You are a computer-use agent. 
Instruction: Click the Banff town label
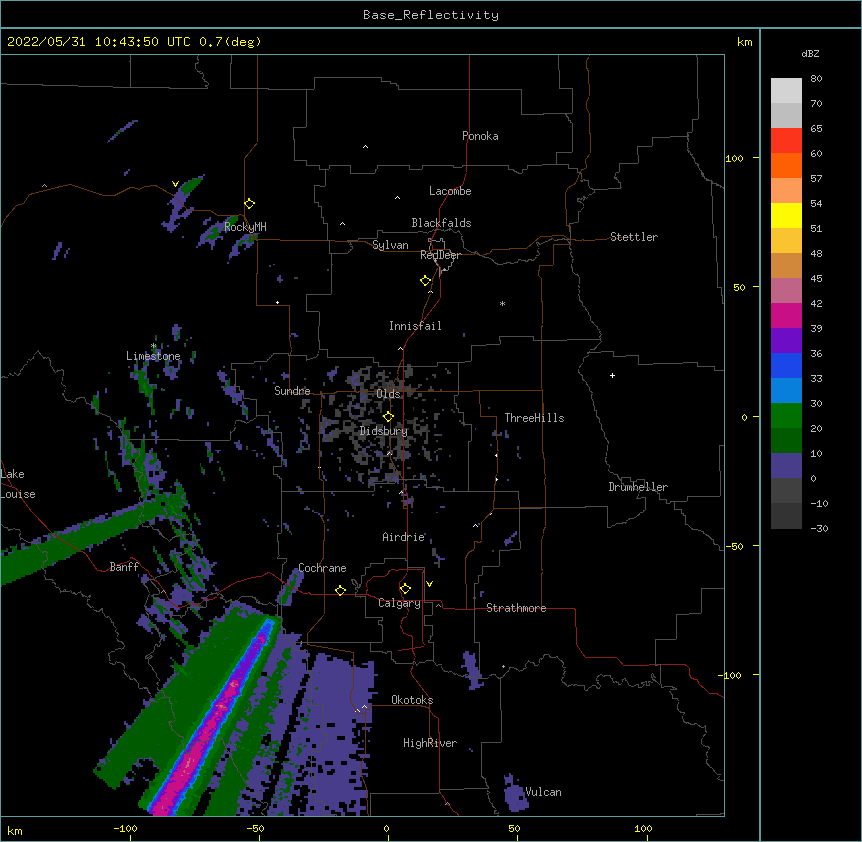click(124, 567)
